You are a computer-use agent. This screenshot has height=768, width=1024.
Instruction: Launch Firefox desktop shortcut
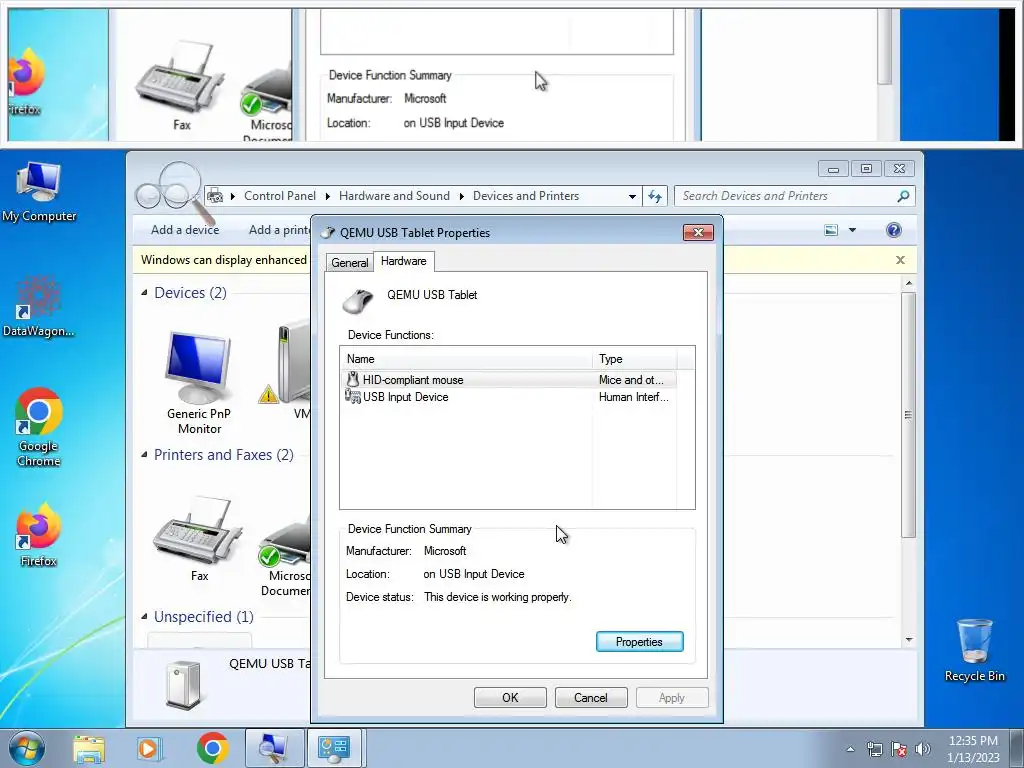pyautogui.click(x=39, y=535)
